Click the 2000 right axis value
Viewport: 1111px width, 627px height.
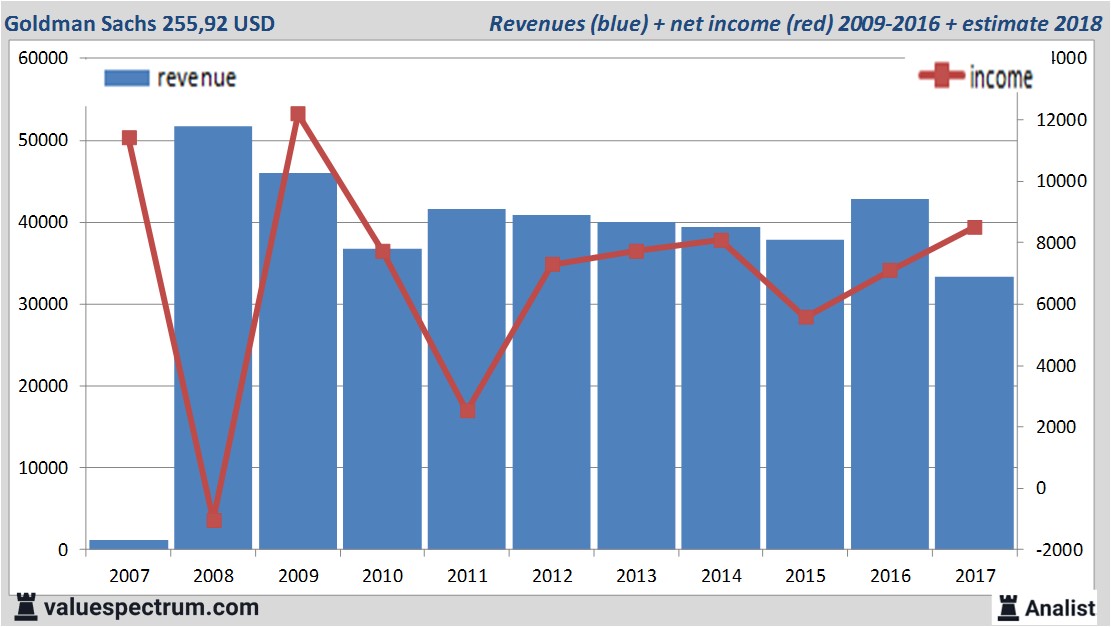(1056, 427)
